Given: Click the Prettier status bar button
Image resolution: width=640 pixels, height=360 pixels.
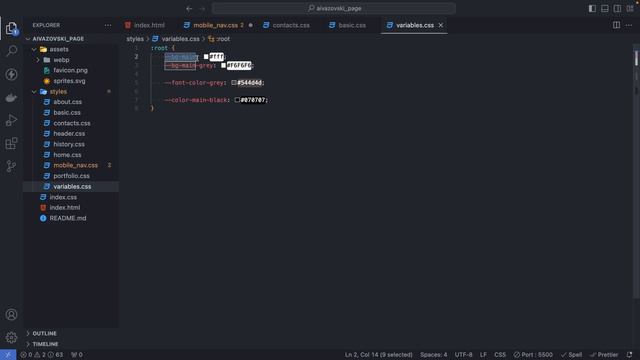Looking at the screenshot, I should (604, 355).
